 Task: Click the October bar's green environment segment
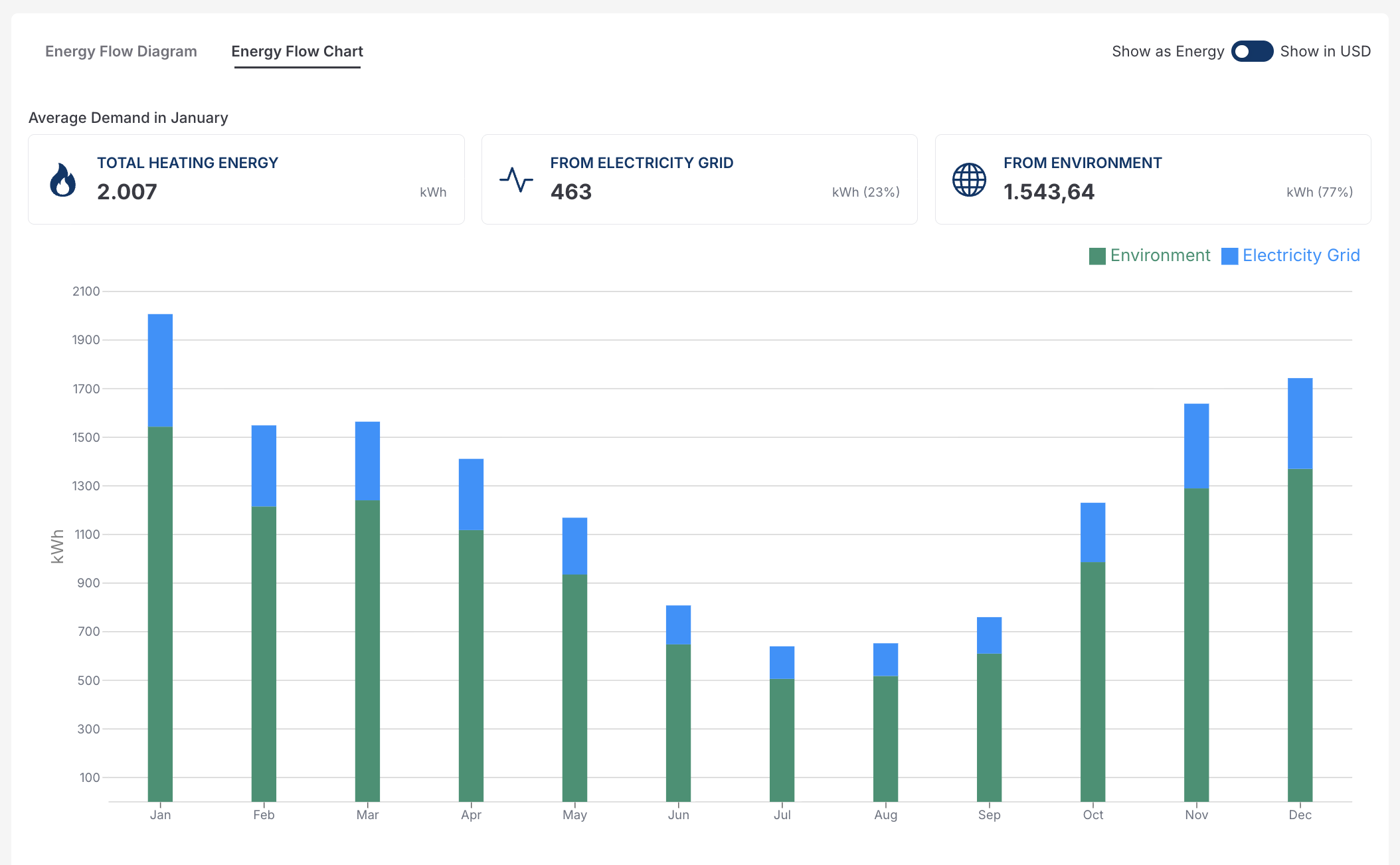[1093, 681]
